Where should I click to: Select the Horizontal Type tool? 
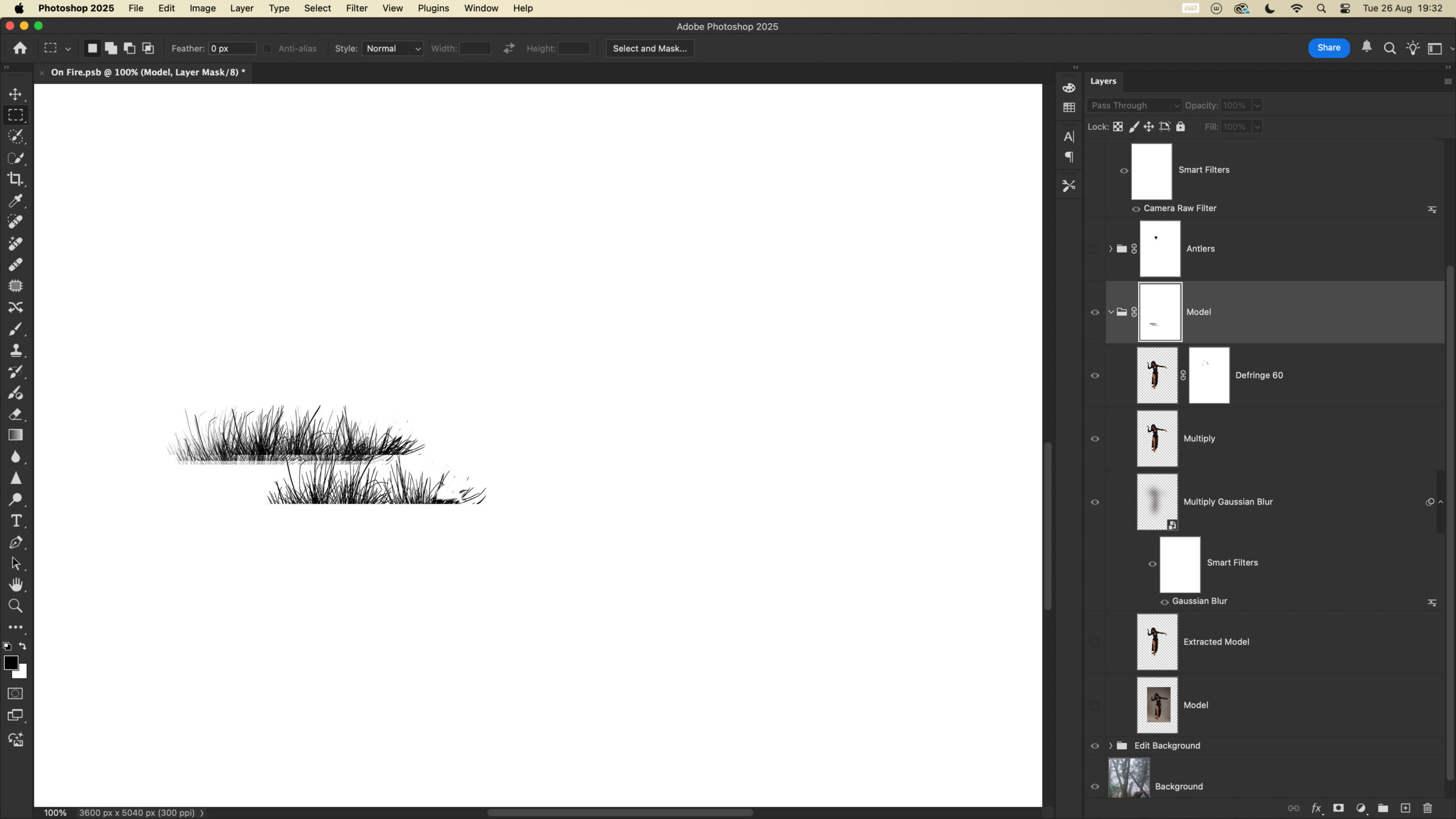pos(15,521)
